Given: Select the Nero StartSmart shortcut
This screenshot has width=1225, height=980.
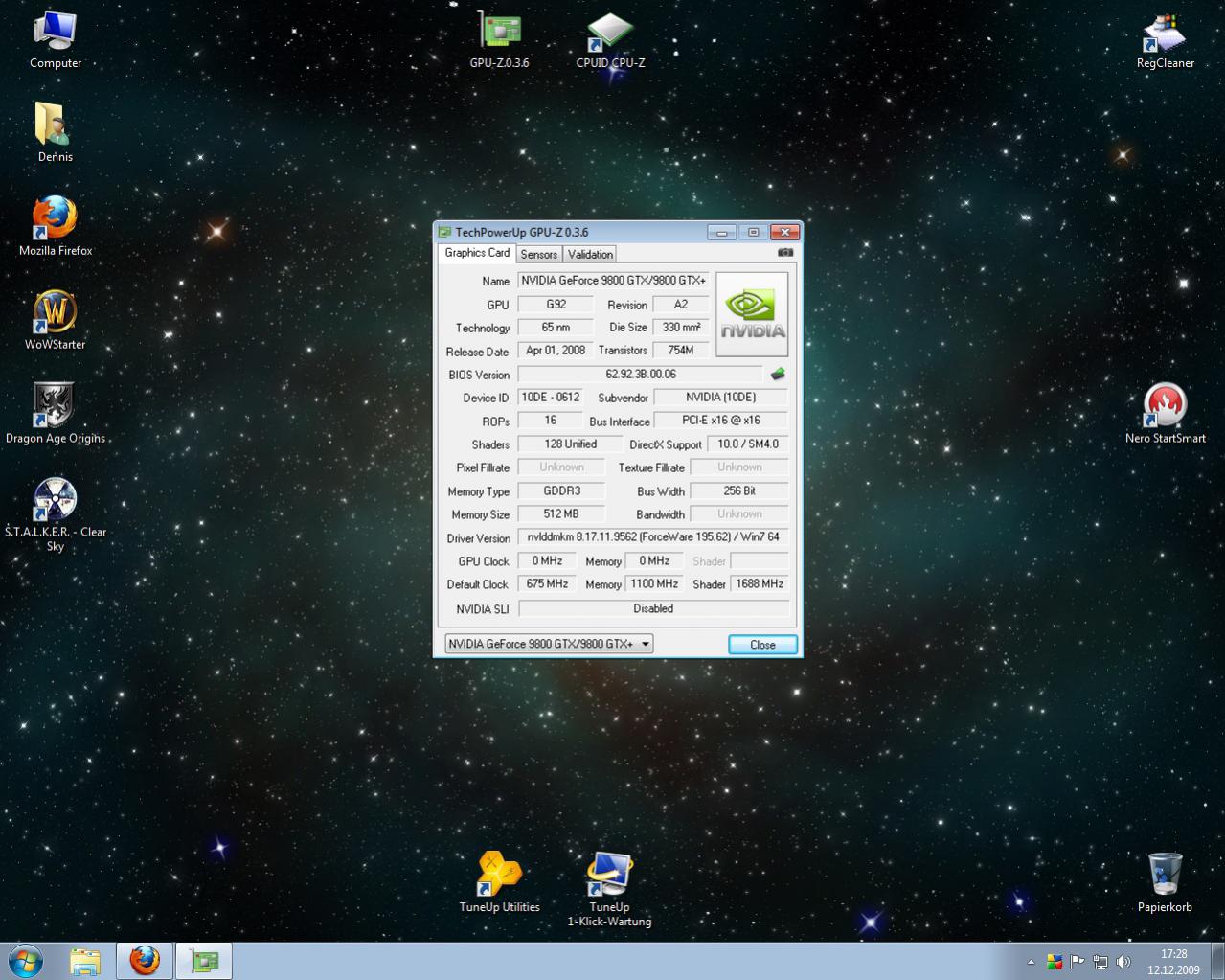Looking at the screenshot, I should point(1165,414).
